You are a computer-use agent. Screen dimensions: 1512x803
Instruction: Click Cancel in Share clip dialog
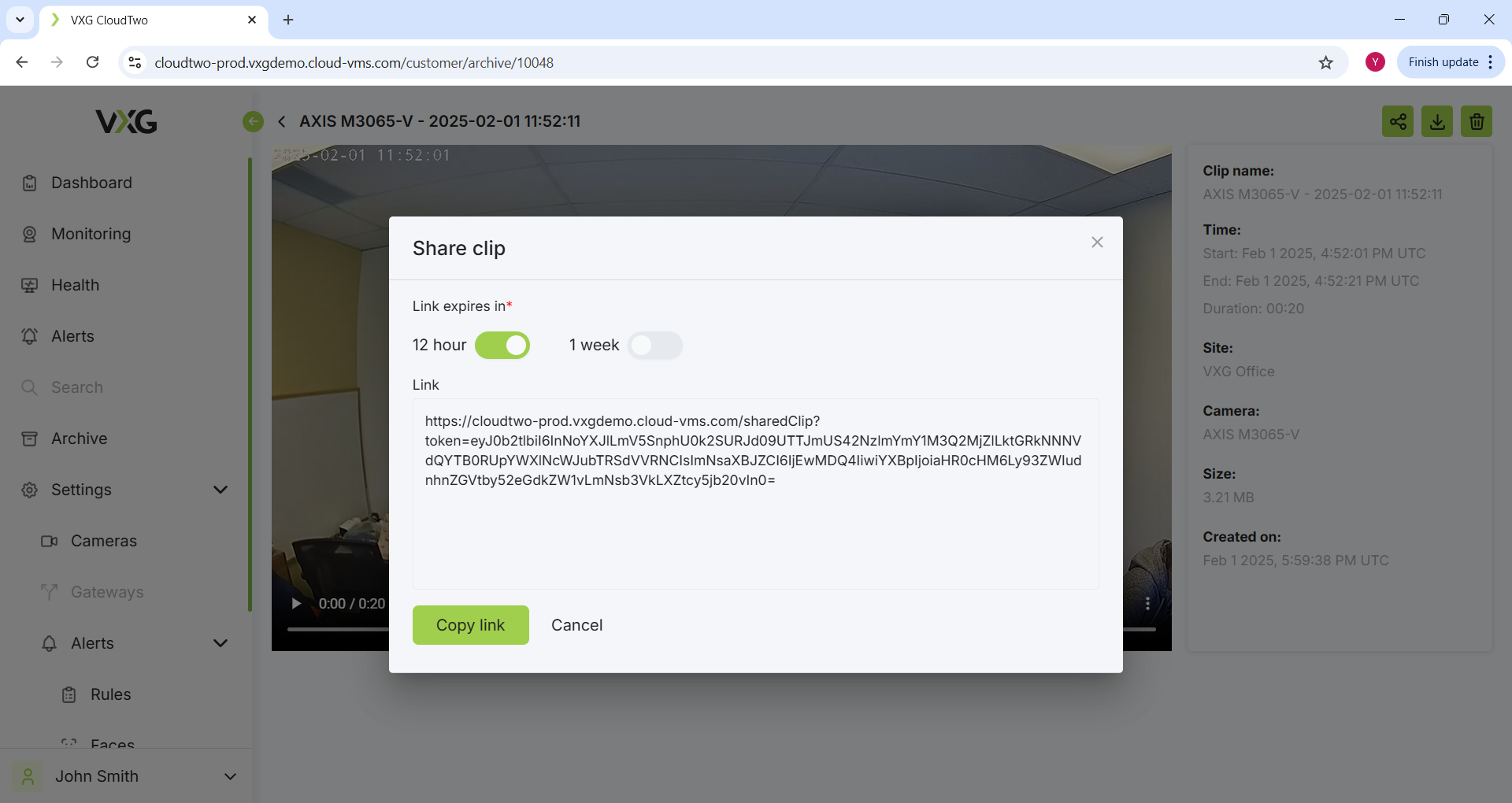[576, 625]
